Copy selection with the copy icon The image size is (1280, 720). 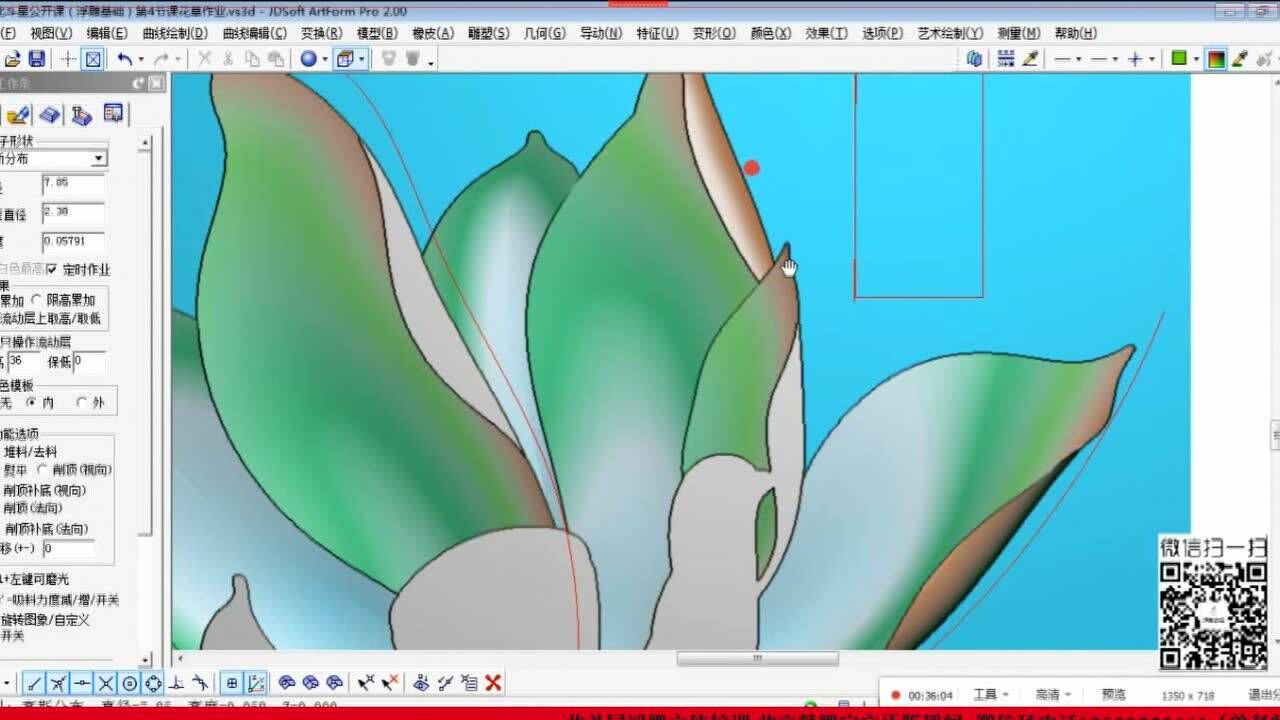pyautogui.click(x=252, y=59)
